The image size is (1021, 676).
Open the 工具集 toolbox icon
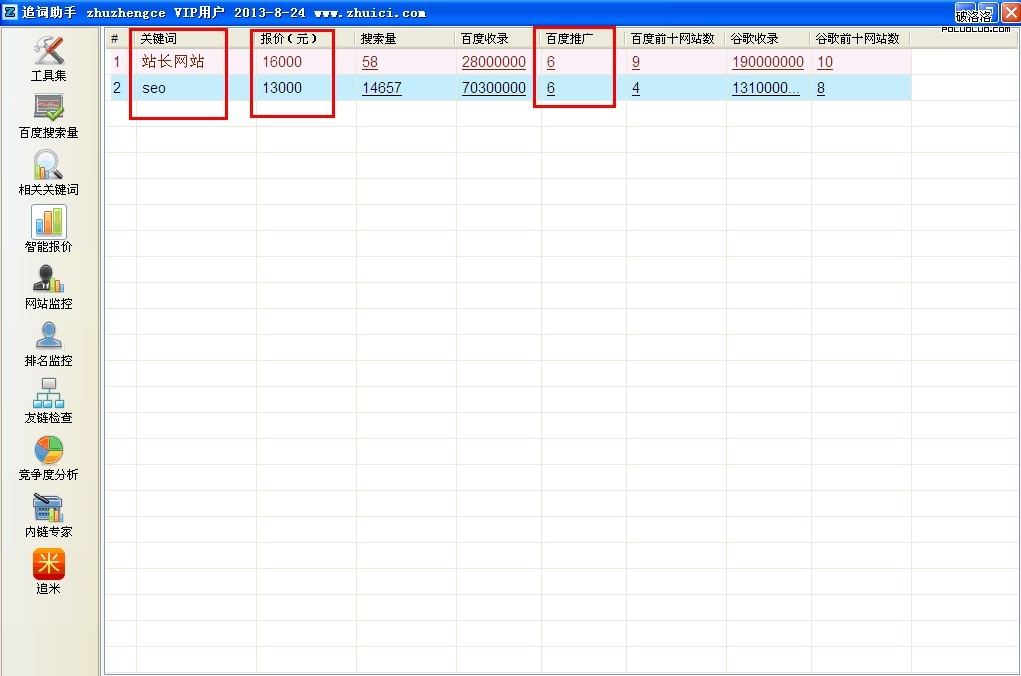tap(48, 56)
